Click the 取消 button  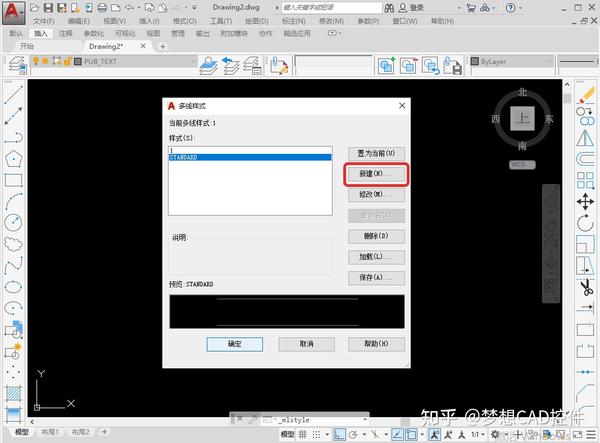pos(307,344)
